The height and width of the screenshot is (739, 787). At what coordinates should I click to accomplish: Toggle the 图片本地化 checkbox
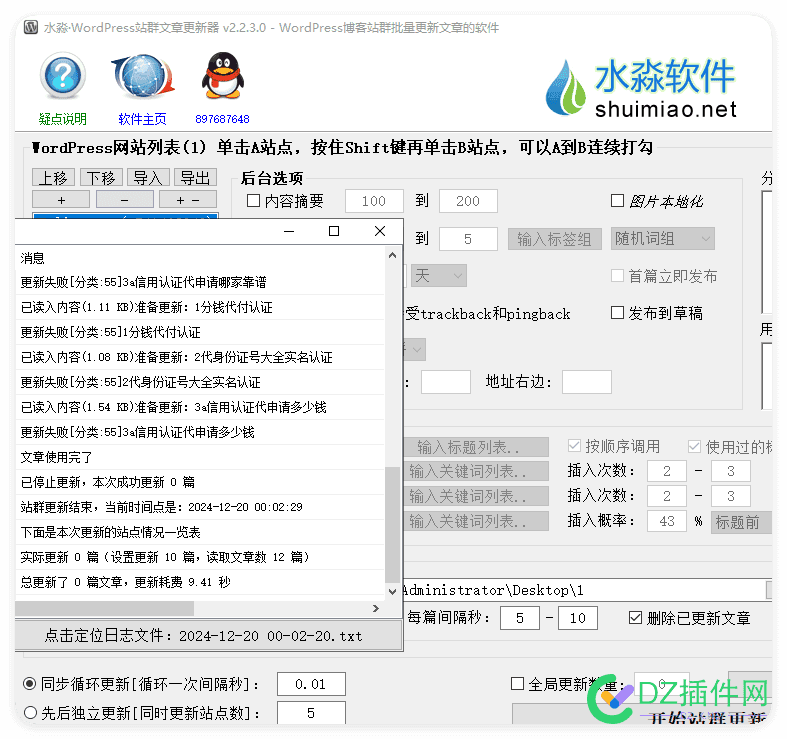(x=617, y=201)
